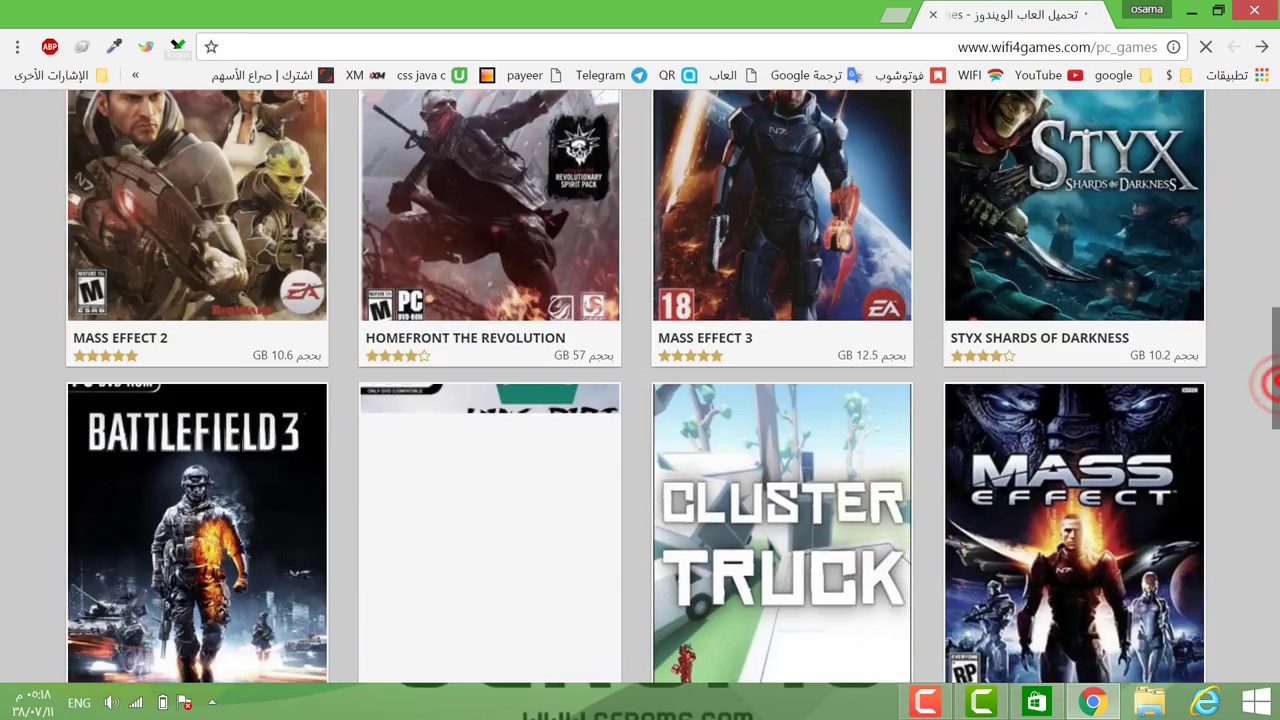Open the network signal tray icon
1280x720 pixels.
click(136, 703)
